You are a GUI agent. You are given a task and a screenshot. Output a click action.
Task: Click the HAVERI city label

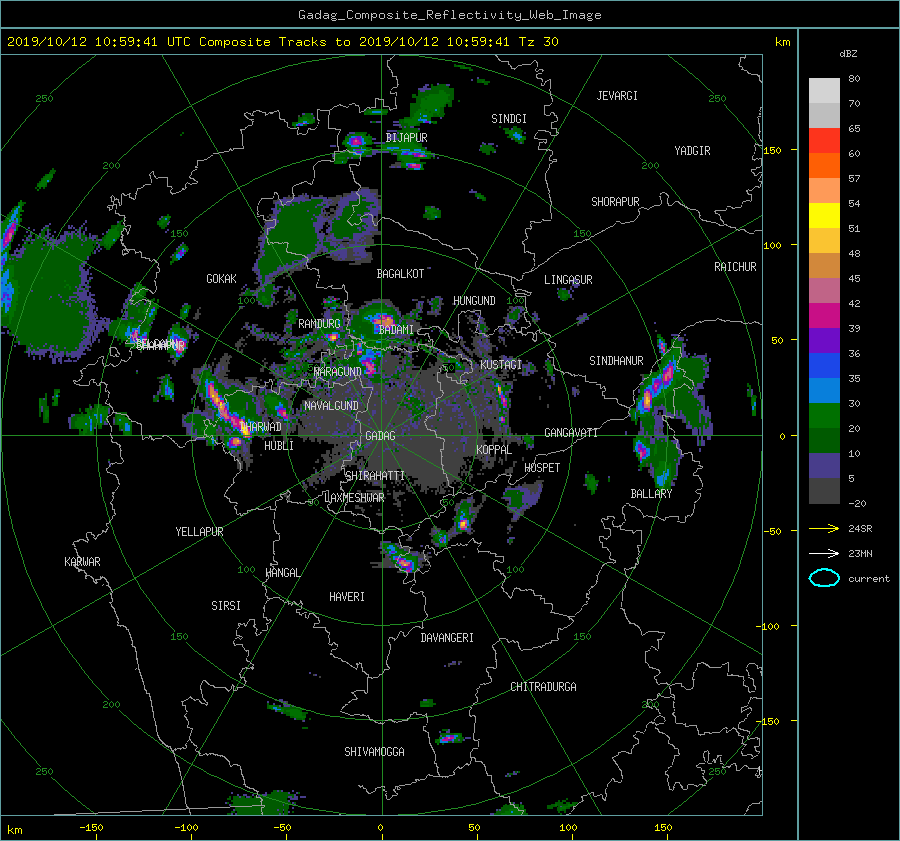coord(347,597)
